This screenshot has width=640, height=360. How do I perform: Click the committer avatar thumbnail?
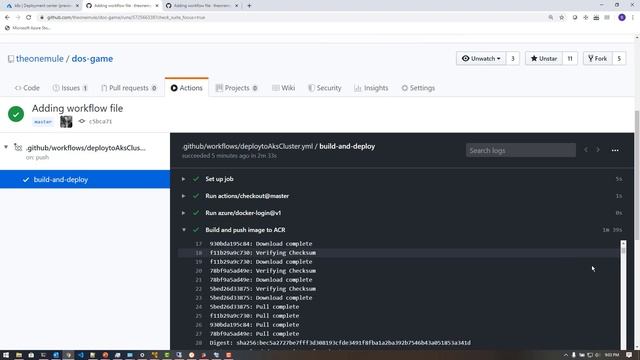(x=66, y=121)
